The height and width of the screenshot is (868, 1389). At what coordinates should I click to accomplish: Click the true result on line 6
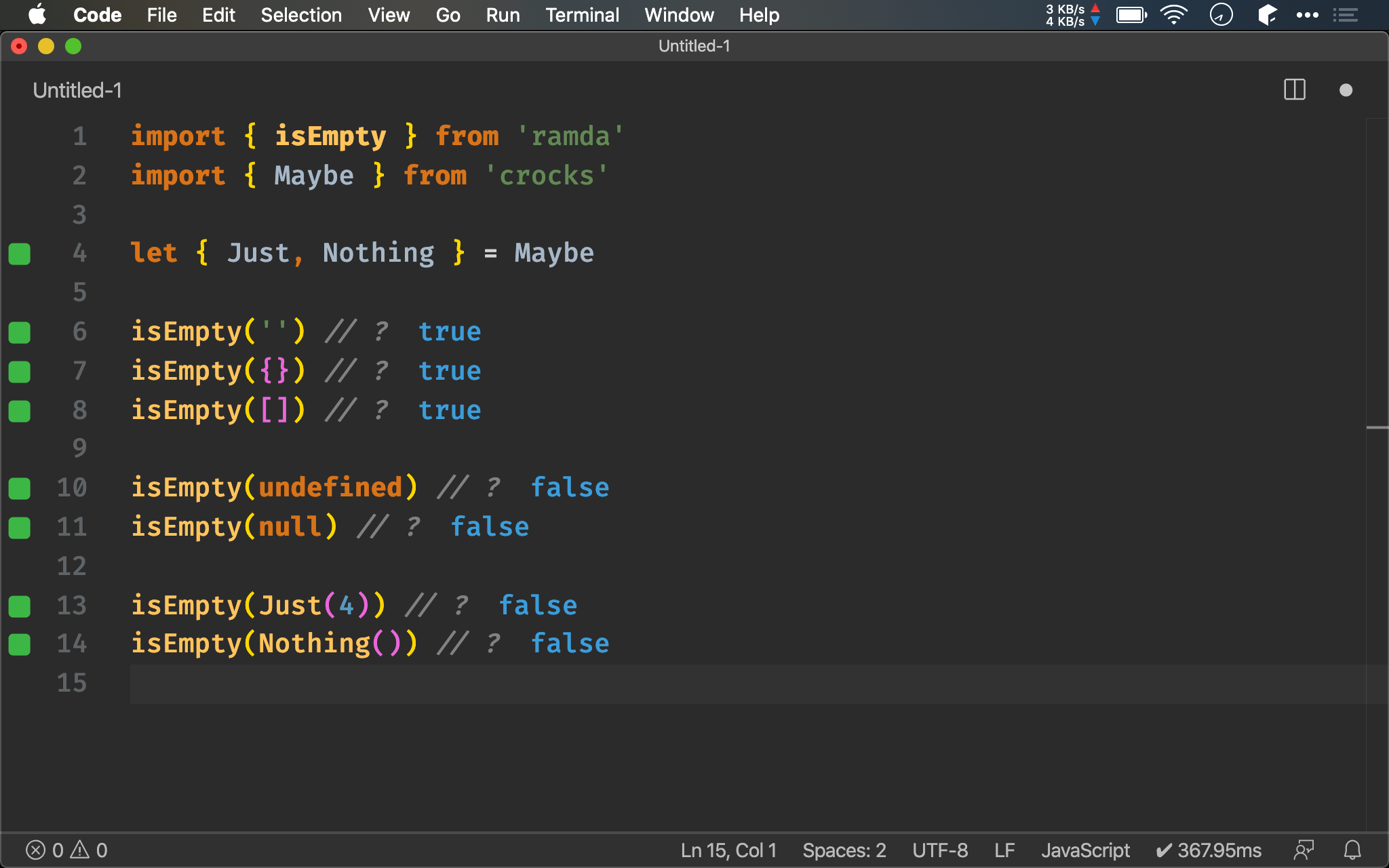tap(450, 332)
